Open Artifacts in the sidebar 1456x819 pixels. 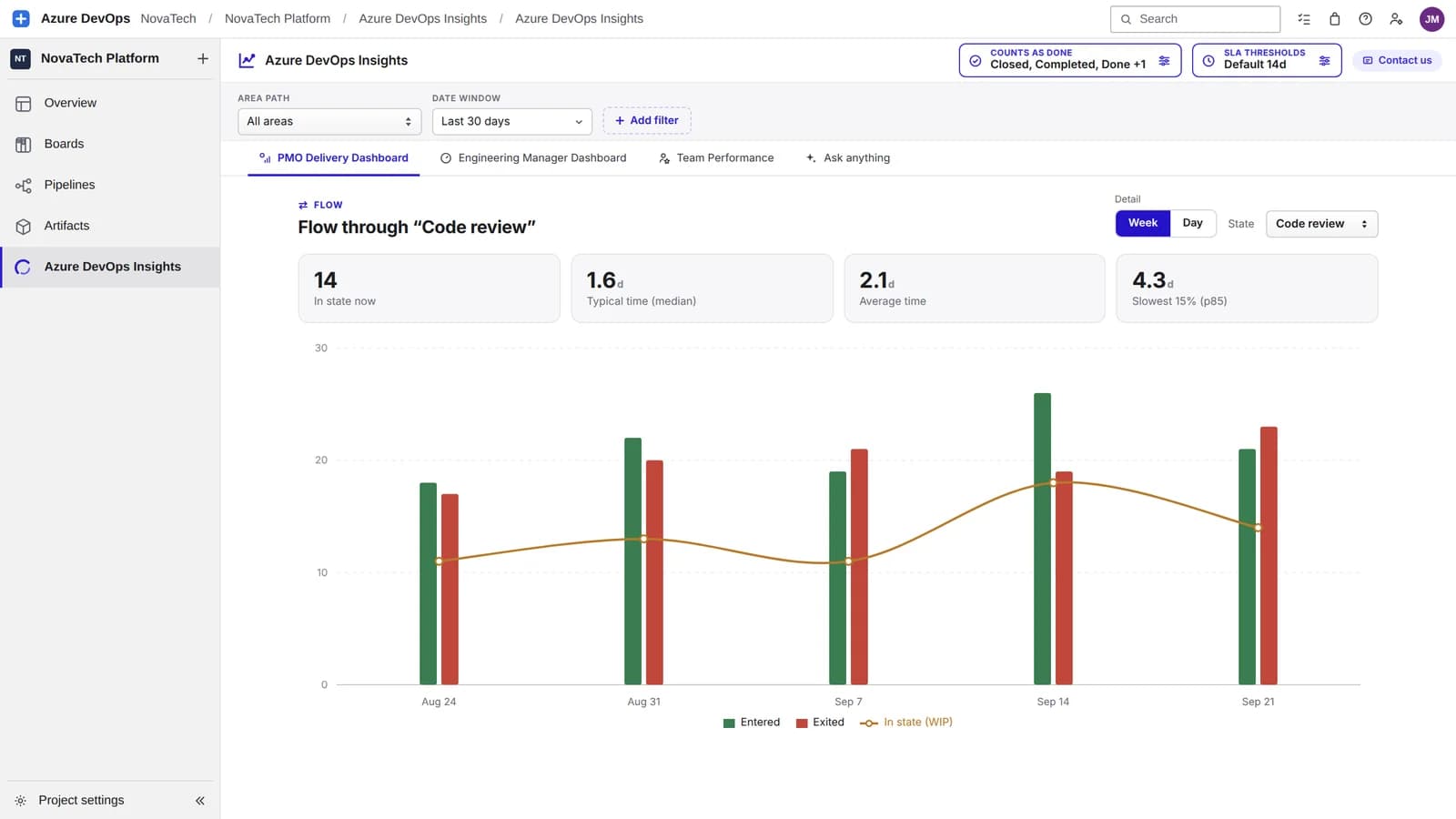[110, 227]
